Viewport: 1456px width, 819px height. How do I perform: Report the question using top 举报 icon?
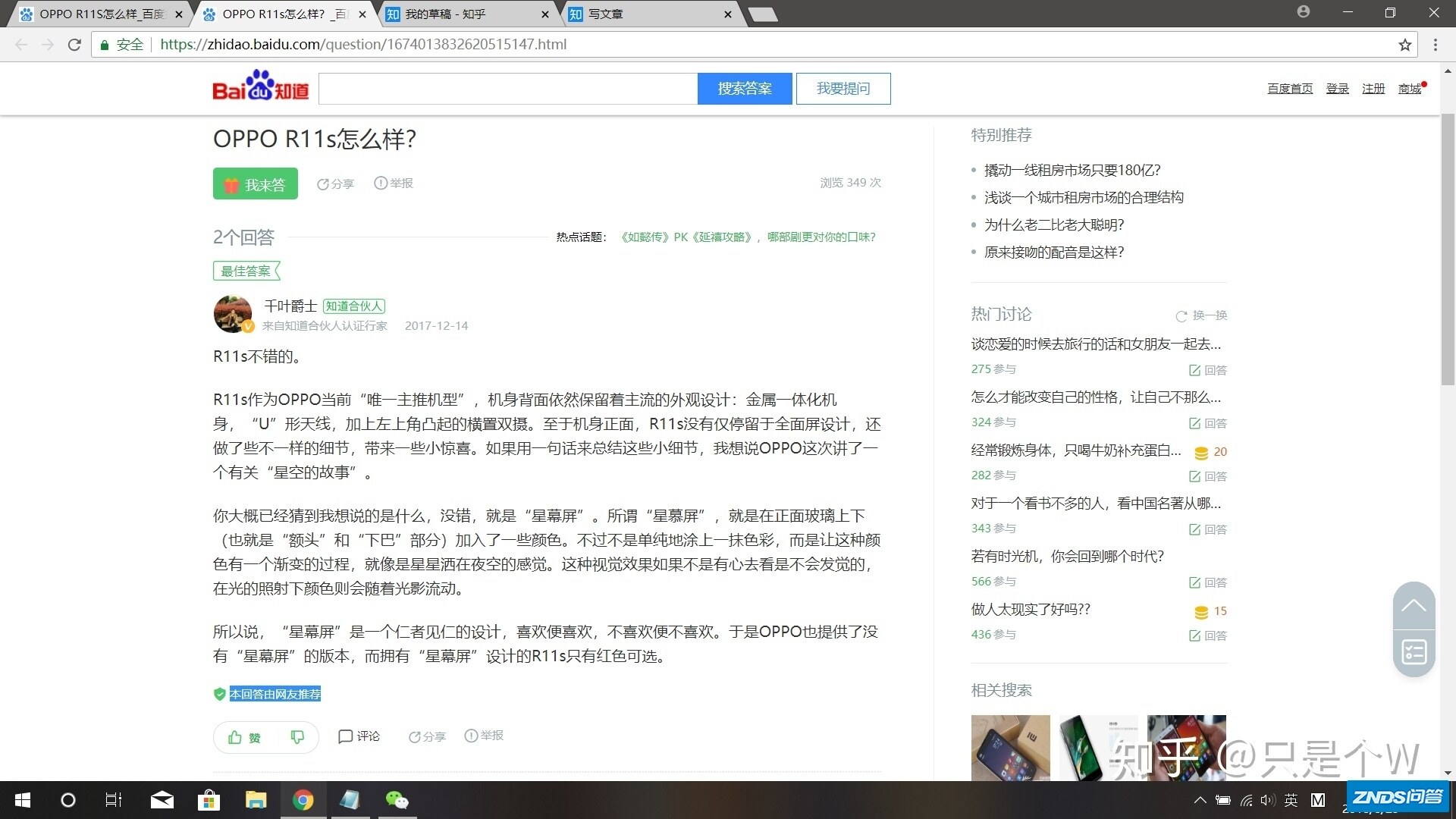tap(394, 183)
